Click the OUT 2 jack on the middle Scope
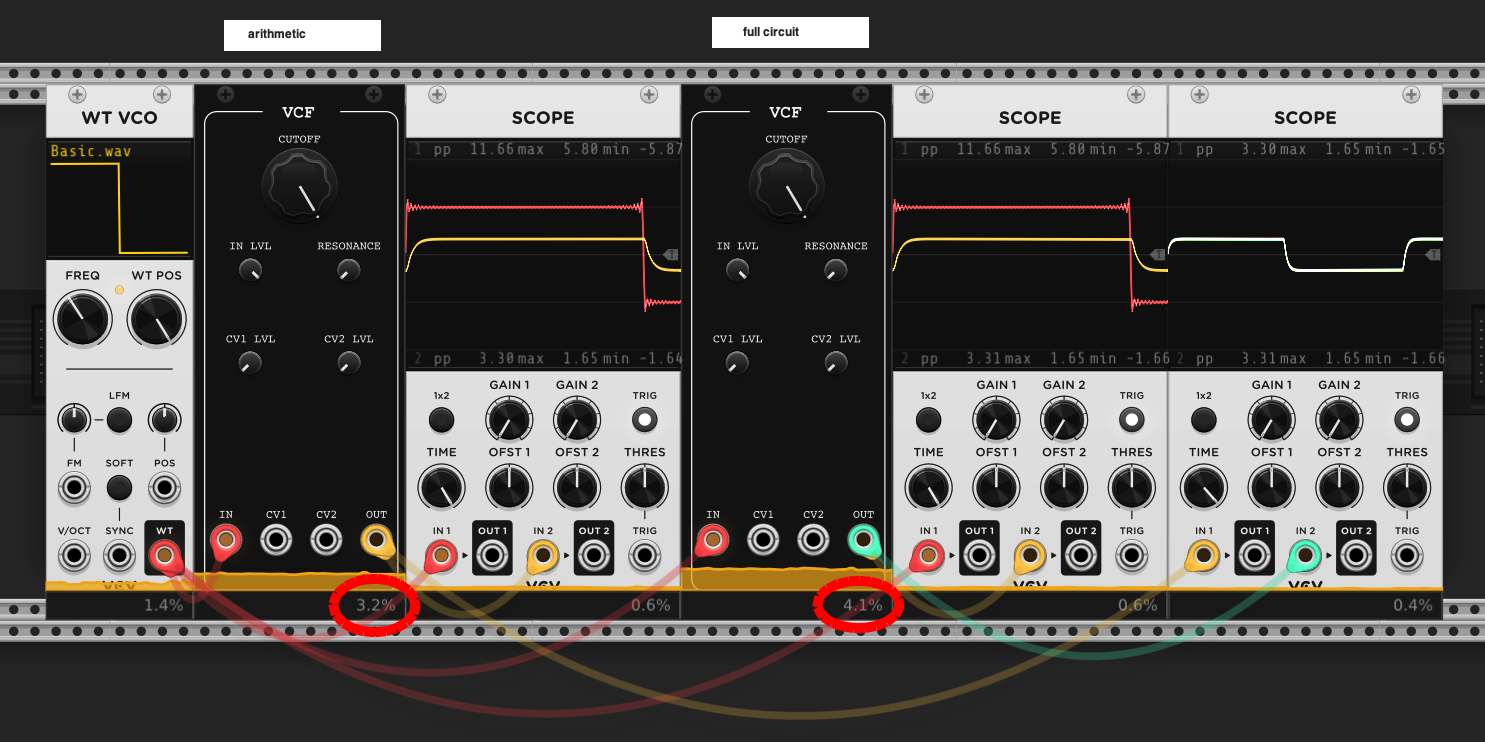The width and height of the screenshot is (1485, 742). click(1081, 555)
